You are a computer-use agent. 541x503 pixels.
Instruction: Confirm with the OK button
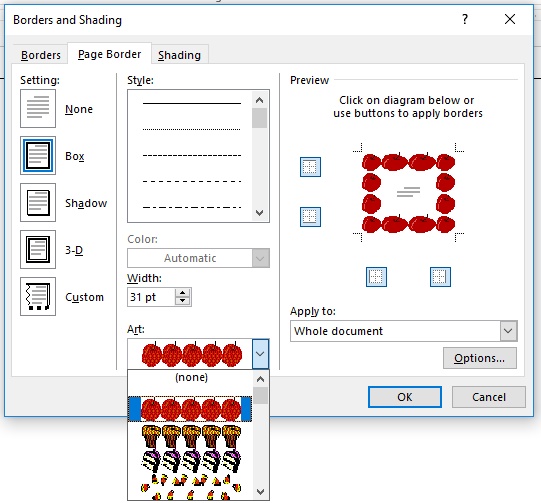(405, 397)
